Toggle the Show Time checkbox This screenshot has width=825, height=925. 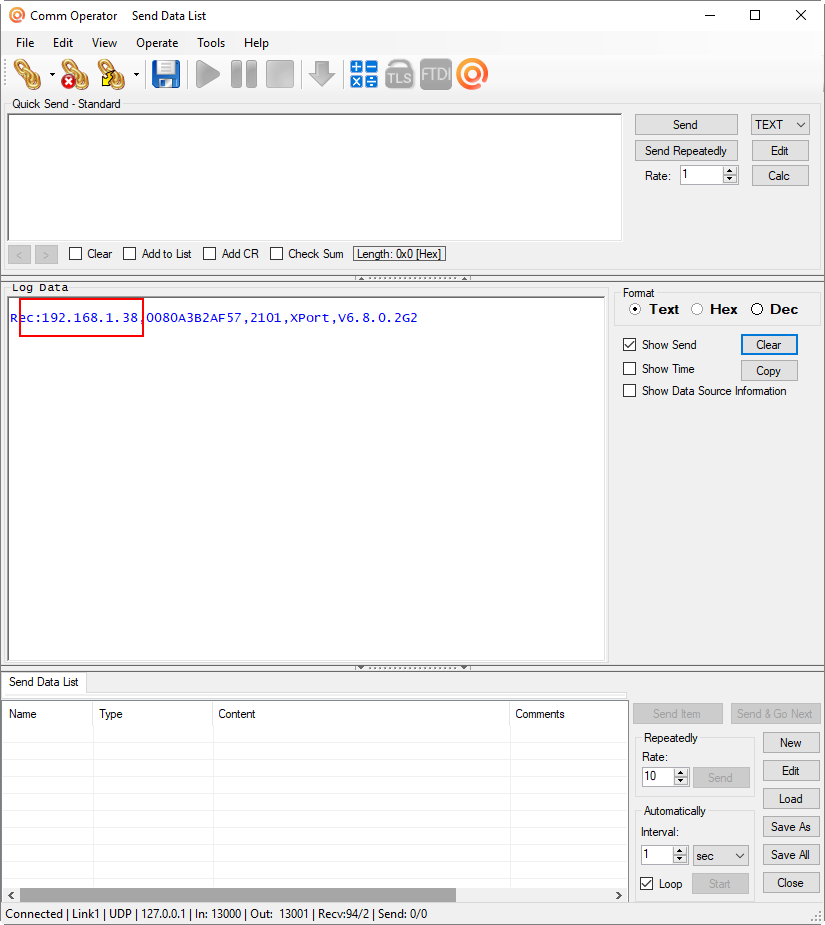(630, 369)
